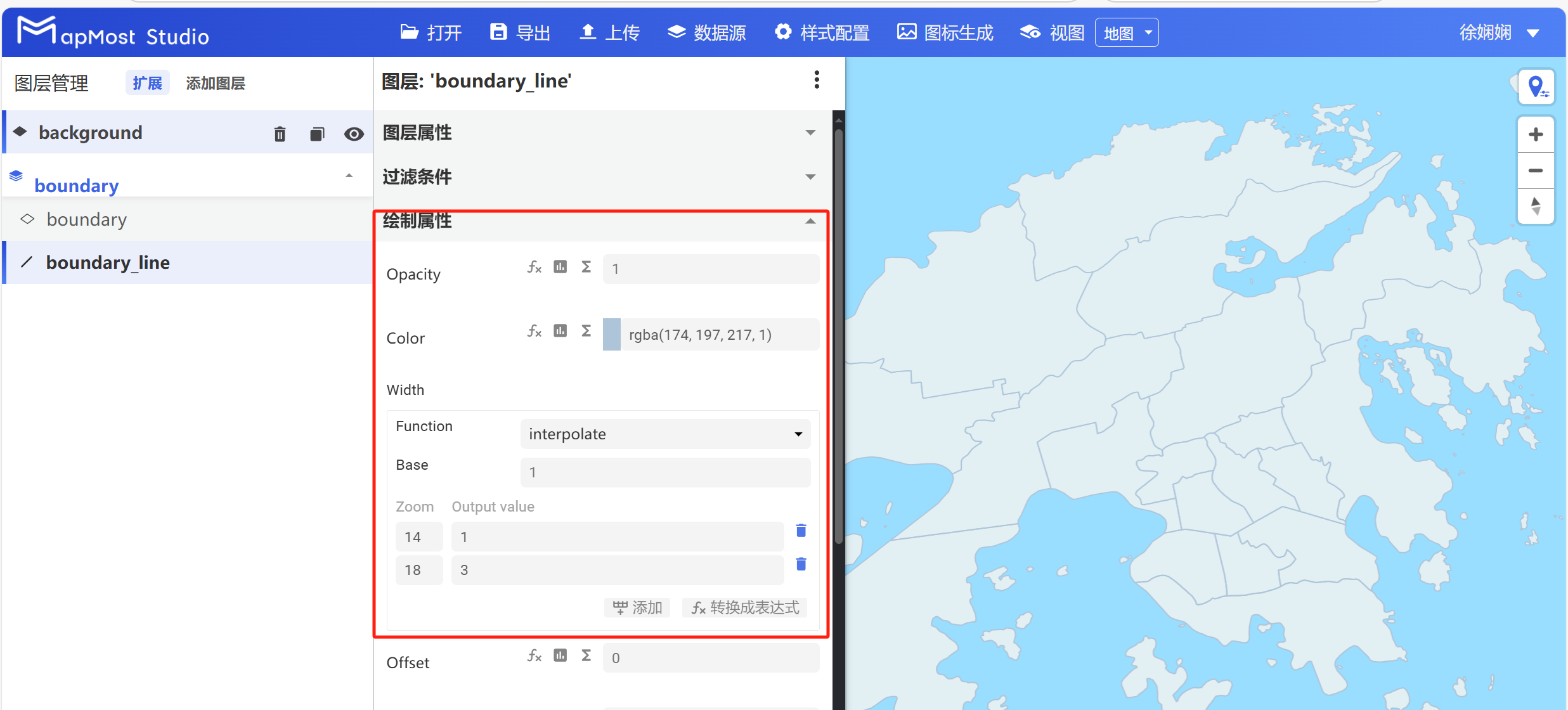Expand the 过滤条件 section
Screen dimensions: 1568x710
pos(810,177)
